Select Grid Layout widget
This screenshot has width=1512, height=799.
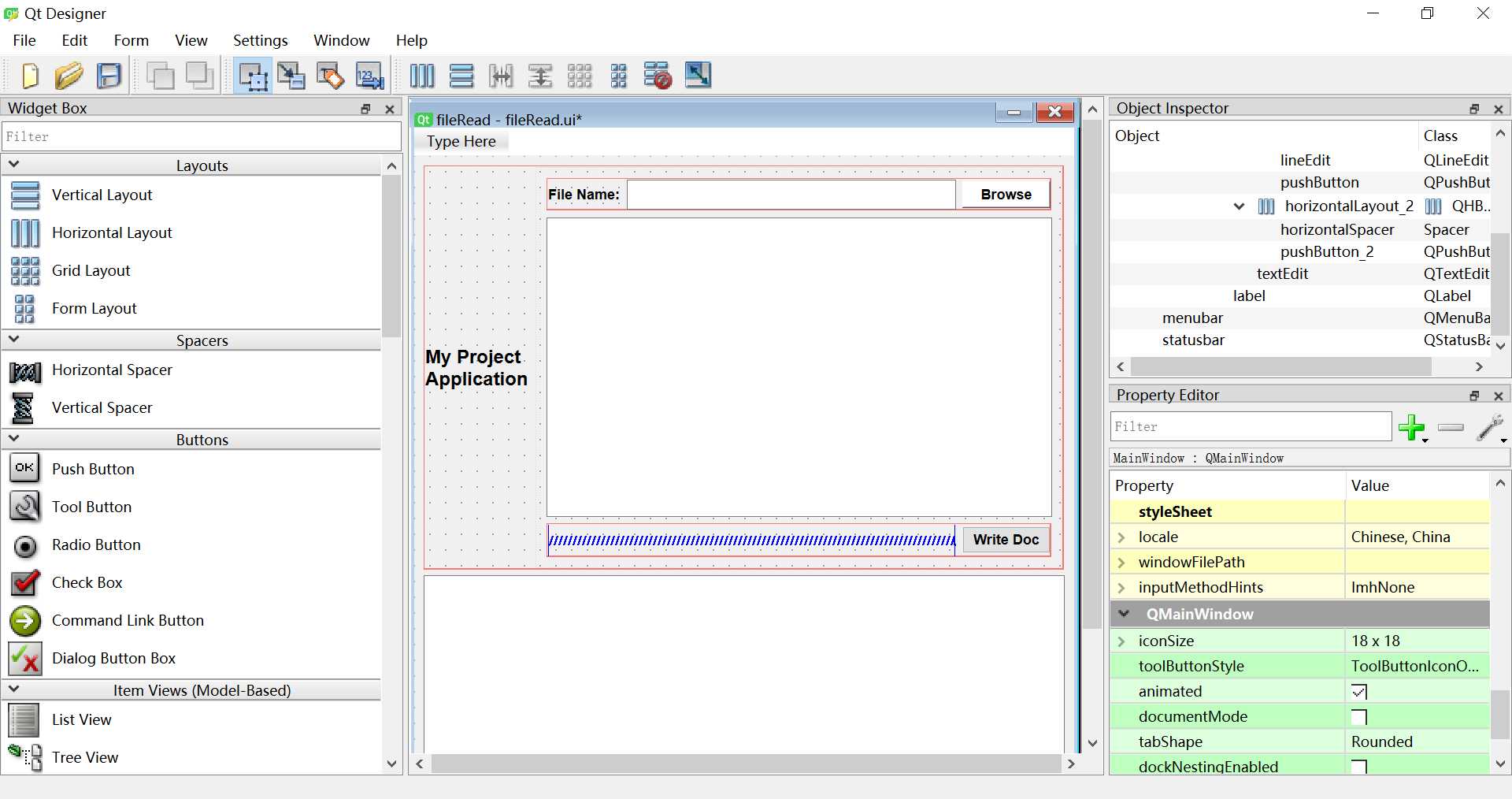[91, 270]
